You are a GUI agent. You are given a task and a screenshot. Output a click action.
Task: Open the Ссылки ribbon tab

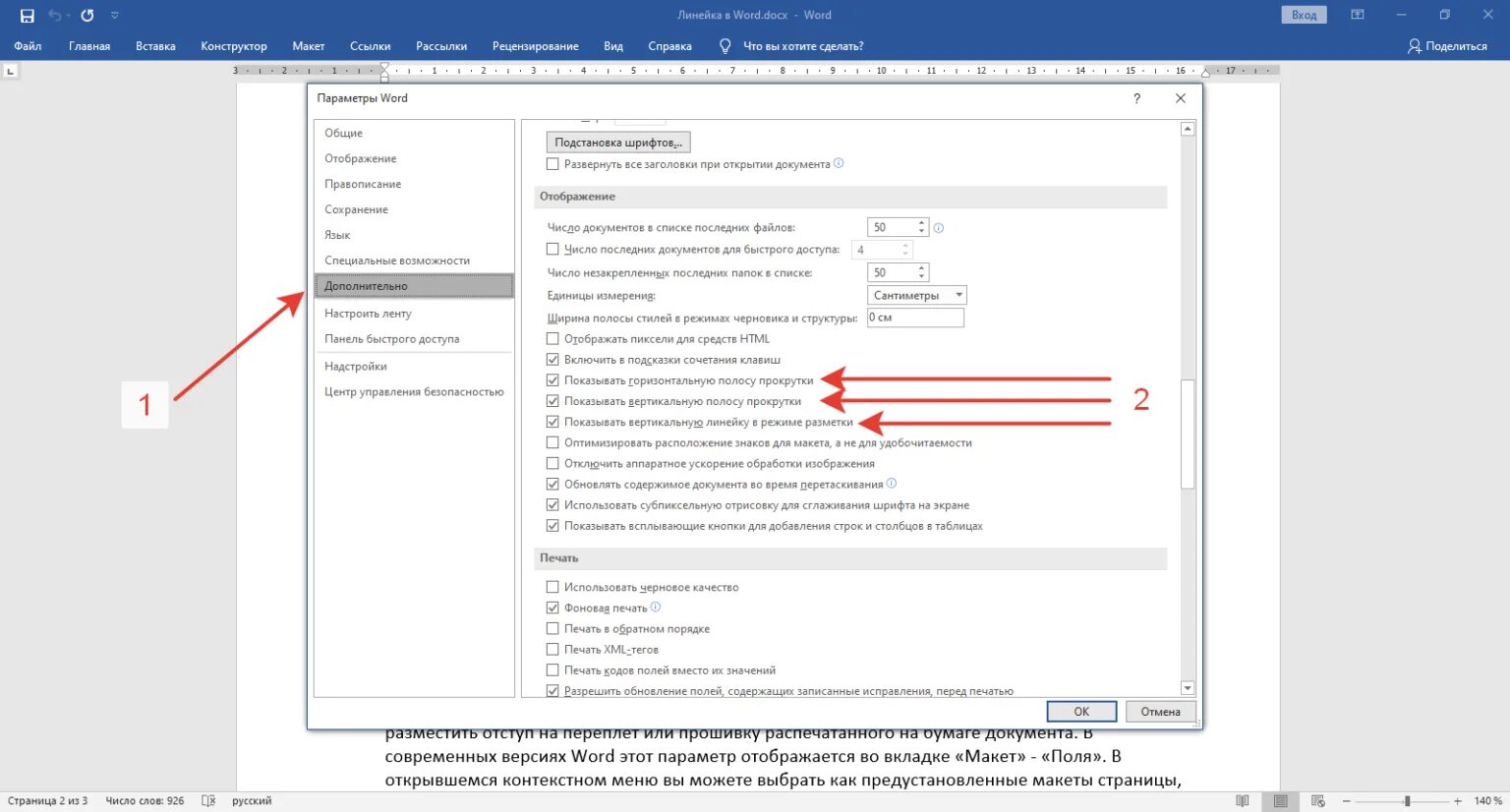click(x=370, y=46)
